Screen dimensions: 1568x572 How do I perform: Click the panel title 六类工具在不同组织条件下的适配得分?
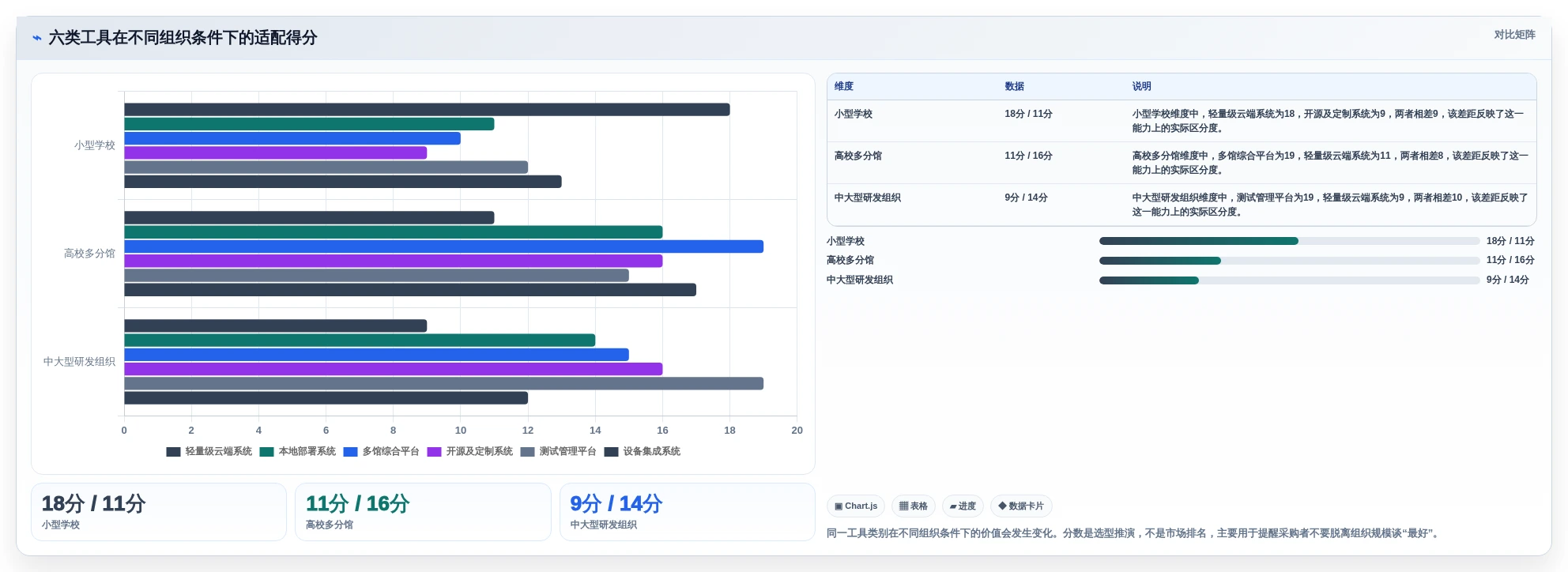pos(183,38)
